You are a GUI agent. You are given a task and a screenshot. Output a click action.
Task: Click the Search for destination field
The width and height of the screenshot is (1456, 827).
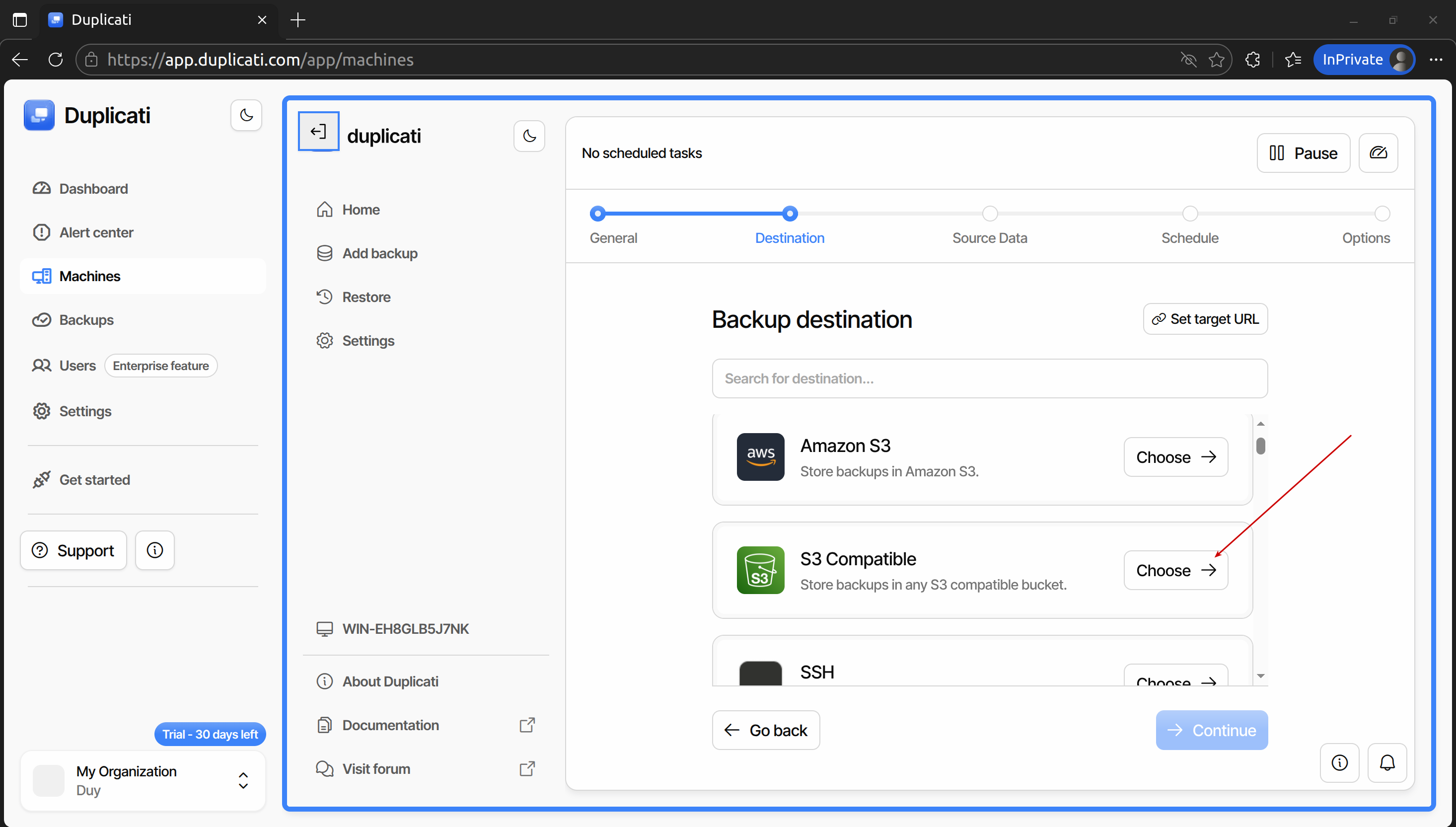(x=989, y=378)
